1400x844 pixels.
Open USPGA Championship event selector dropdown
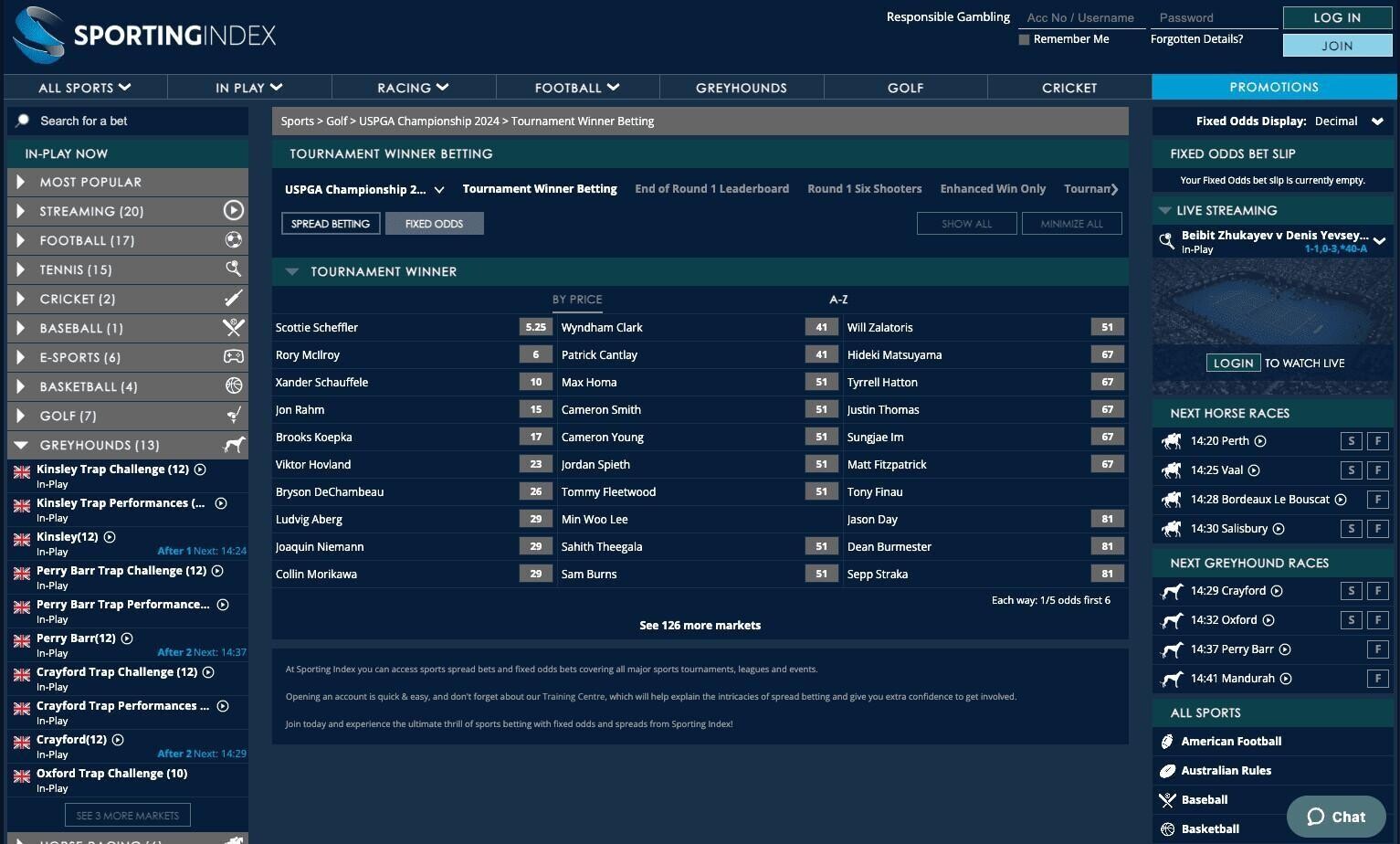pyautogui.click(x=364, y=190)
